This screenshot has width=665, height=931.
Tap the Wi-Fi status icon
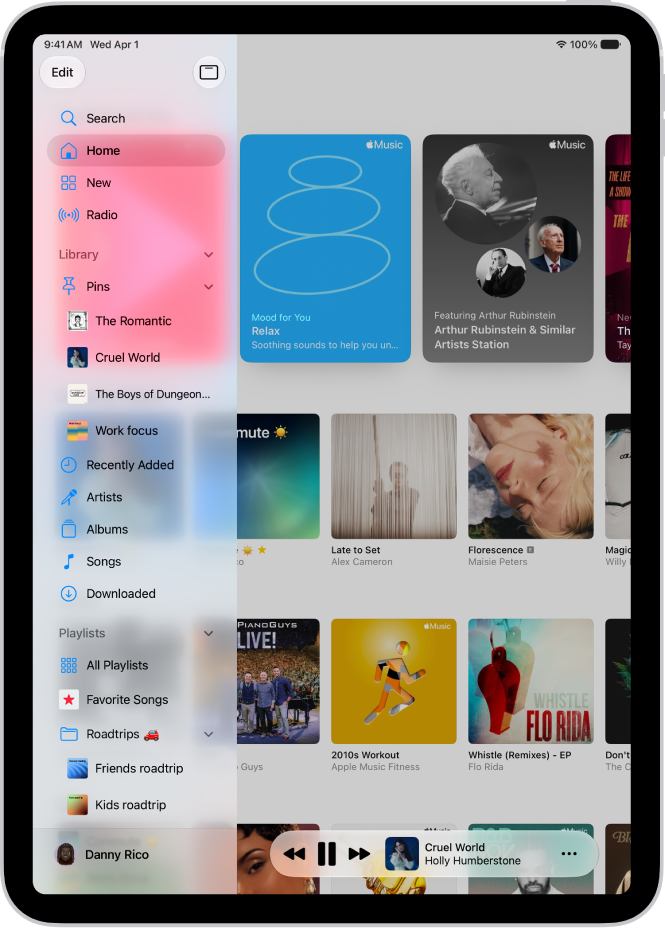pyautogui.click(x=561, y=45)
